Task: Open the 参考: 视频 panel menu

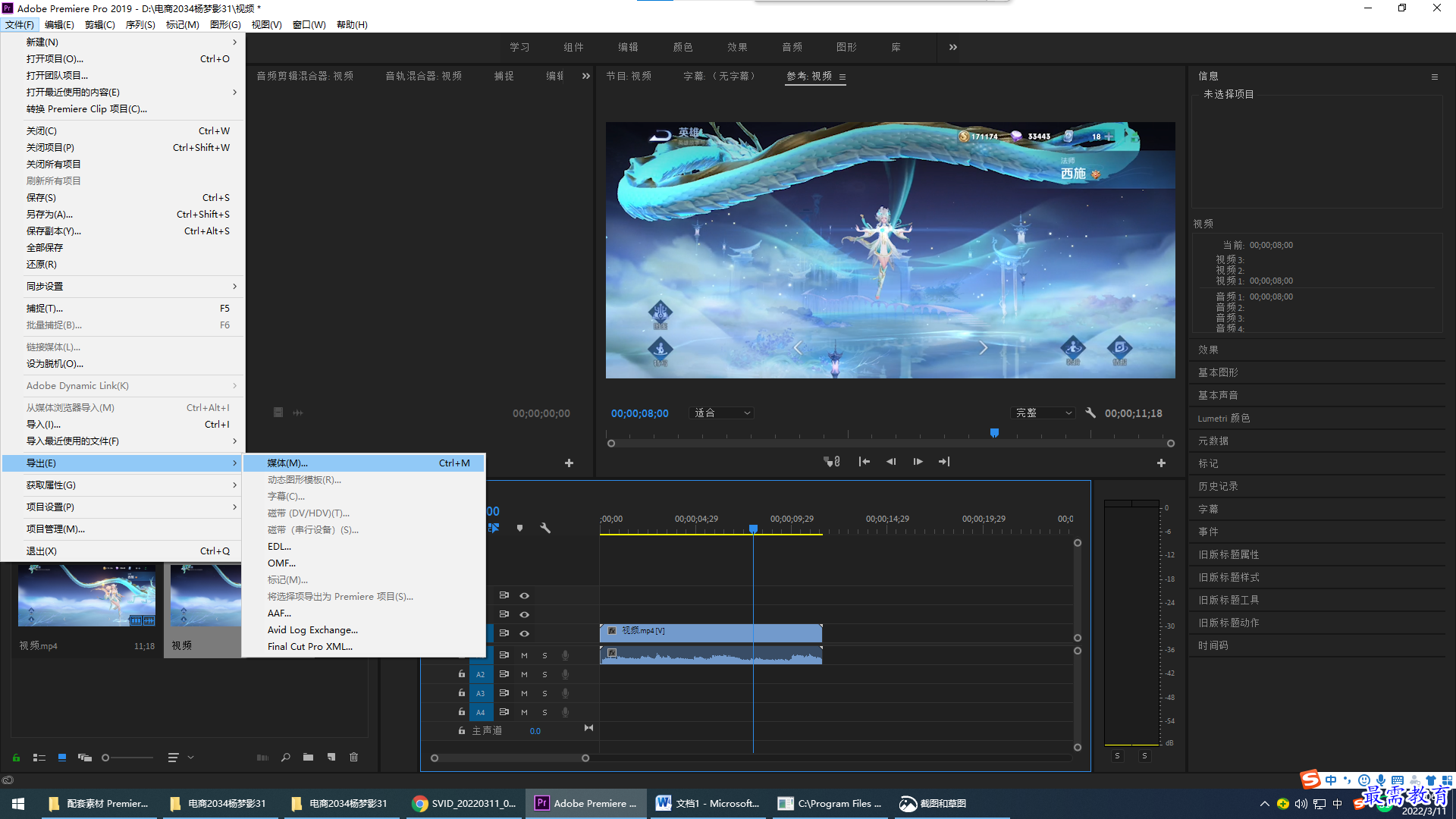Action: [x=843, y=77]
